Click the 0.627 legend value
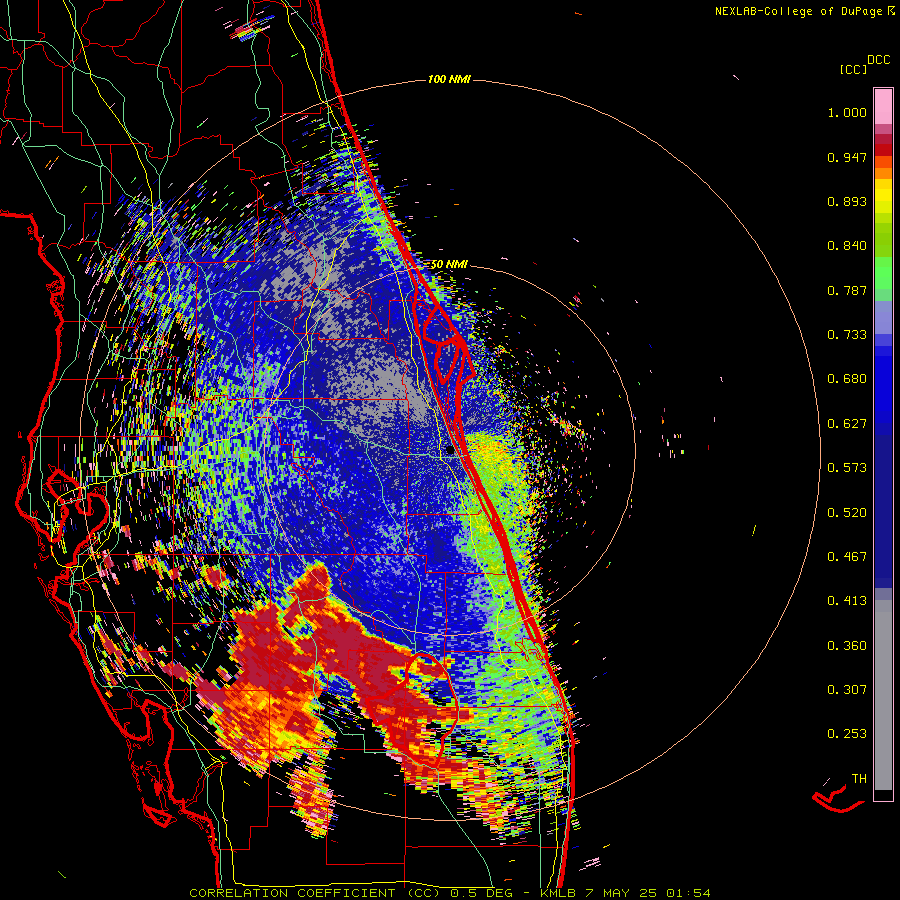Image resolution: width=900 pixels, height=900 pixels. [x=847, y=424]
